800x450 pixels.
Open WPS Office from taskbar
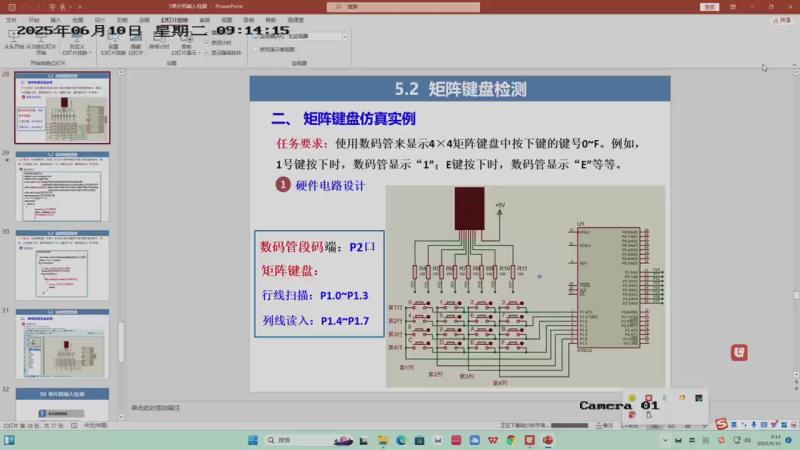click(x=493, y=440)
